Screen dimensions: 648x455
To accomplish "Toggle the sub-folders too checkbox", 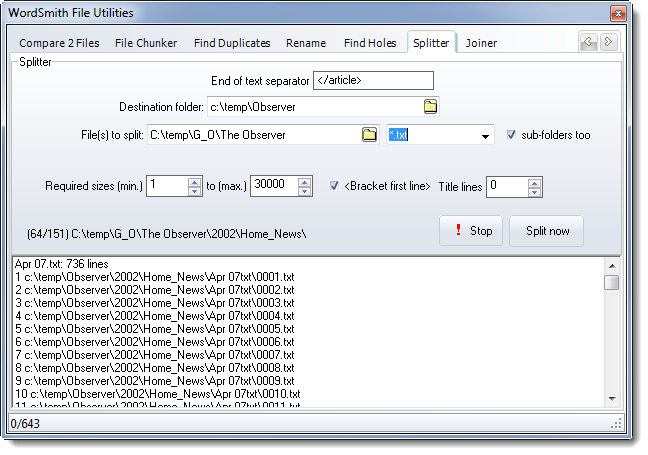I will (512, 135).
